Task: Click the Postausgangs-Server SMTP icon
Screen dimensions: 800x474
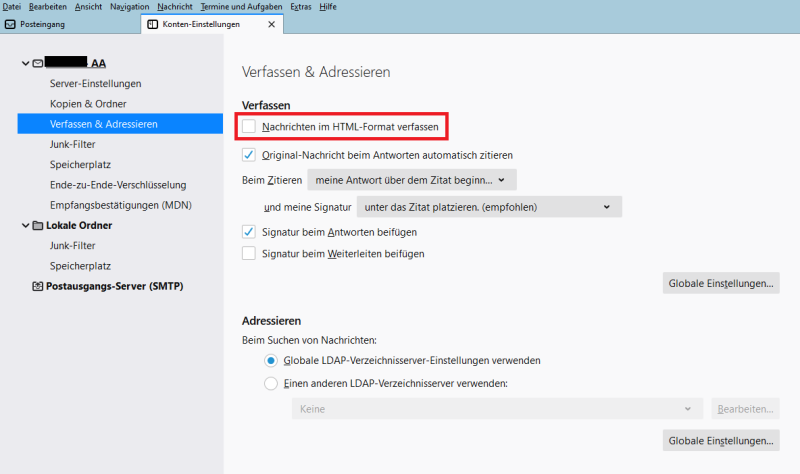Action: pyautogui.click(x=38, y=287)
